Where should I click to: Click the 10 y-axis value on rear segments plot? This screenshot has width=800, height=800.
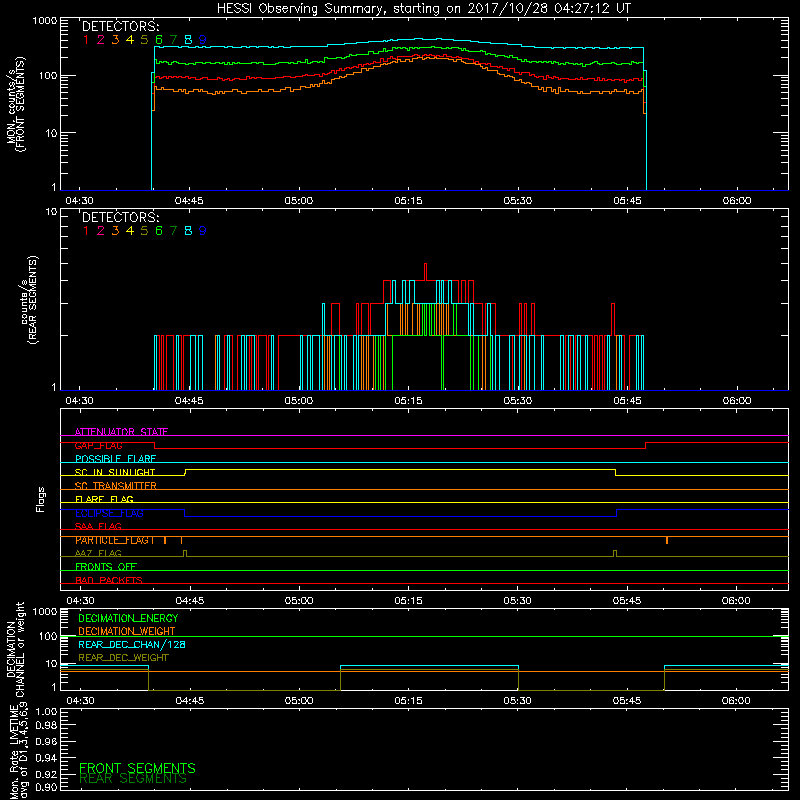[52, 212]
